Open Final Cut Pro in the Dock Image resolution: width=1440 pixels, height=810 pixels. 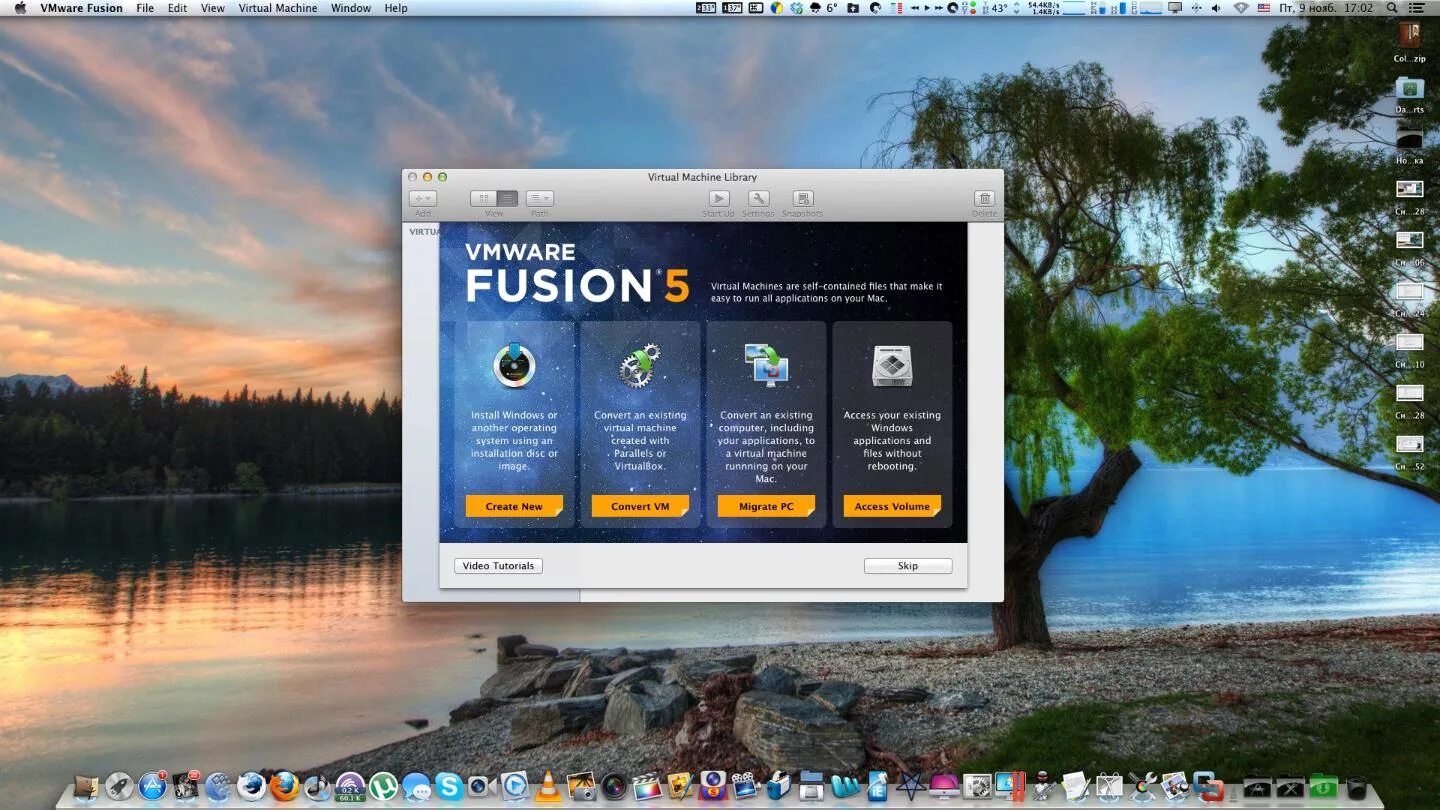click(647, 786)
